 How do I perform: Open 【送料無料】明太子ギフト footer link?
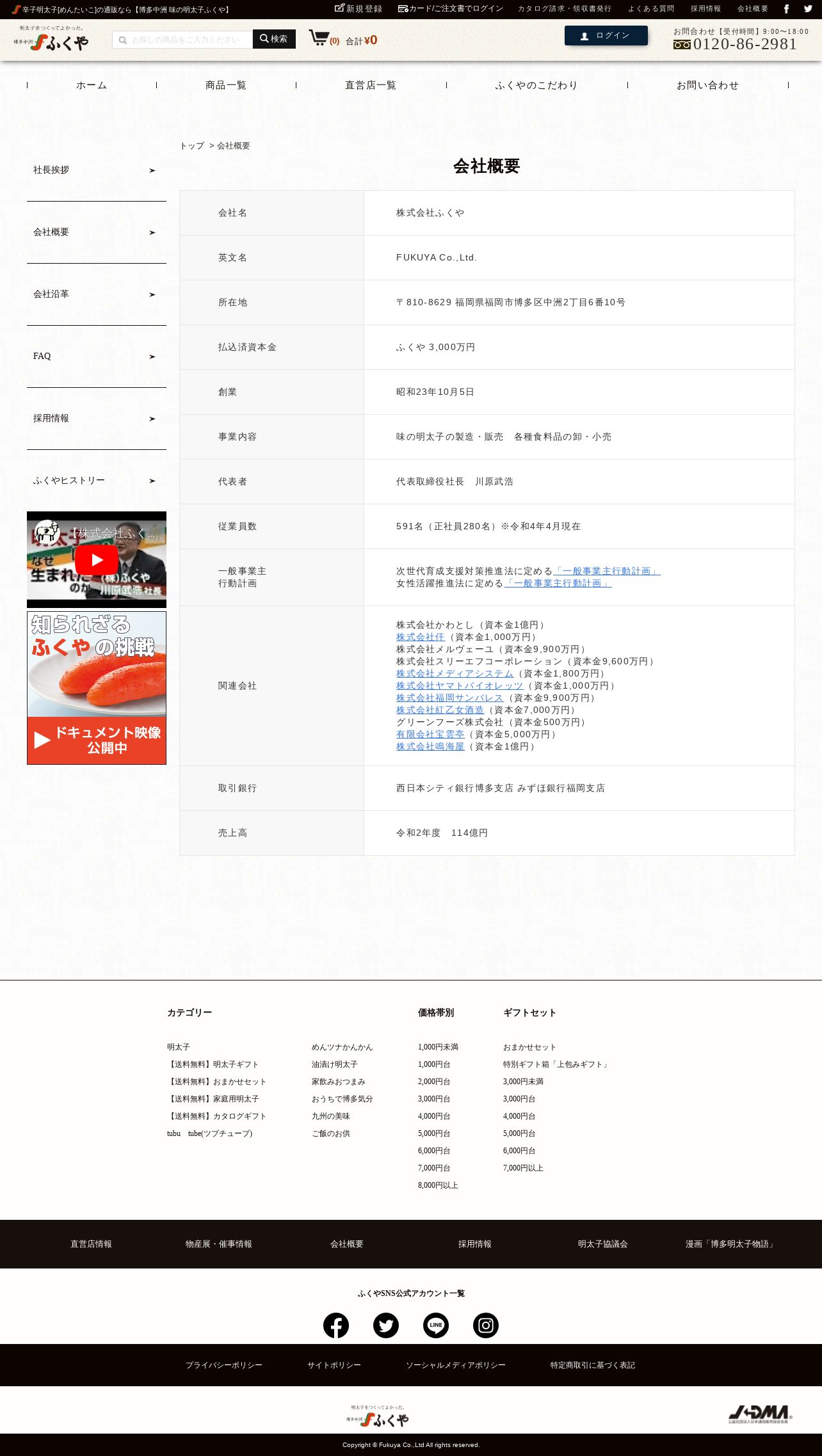[213, 1064]
